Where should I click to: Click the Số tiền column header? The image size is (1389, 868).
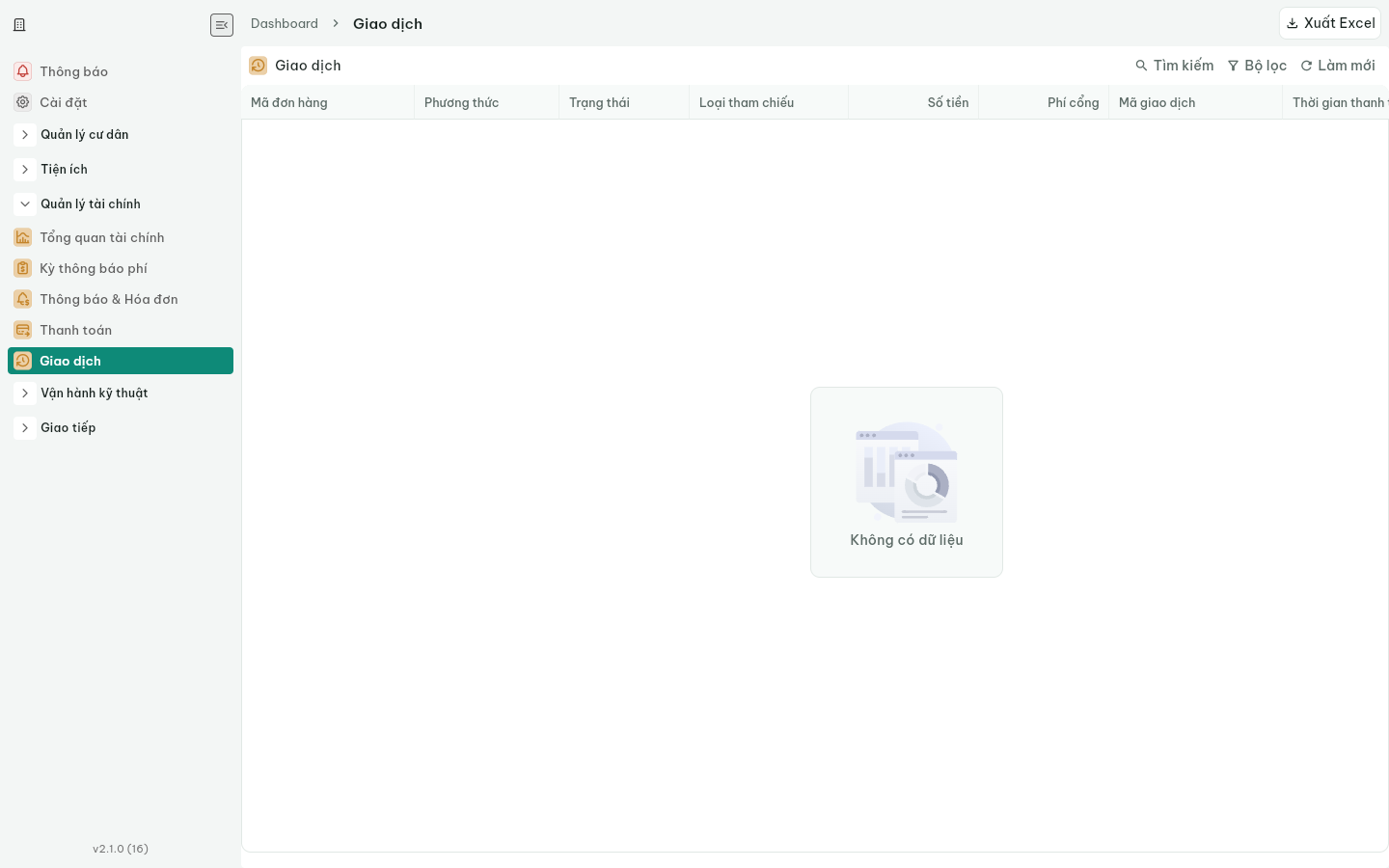913,102
